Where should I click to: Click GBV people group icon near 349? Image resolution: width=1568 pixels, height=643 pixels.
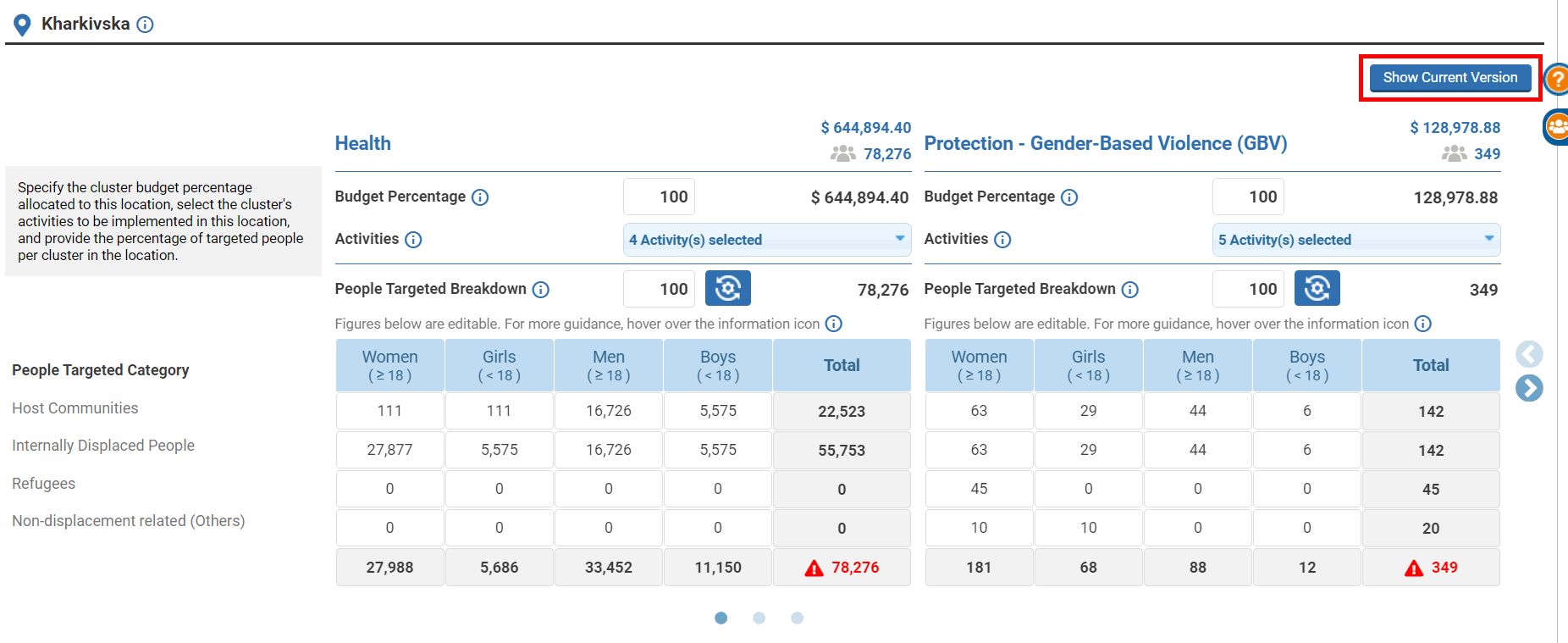click(x=1455, y=153)
